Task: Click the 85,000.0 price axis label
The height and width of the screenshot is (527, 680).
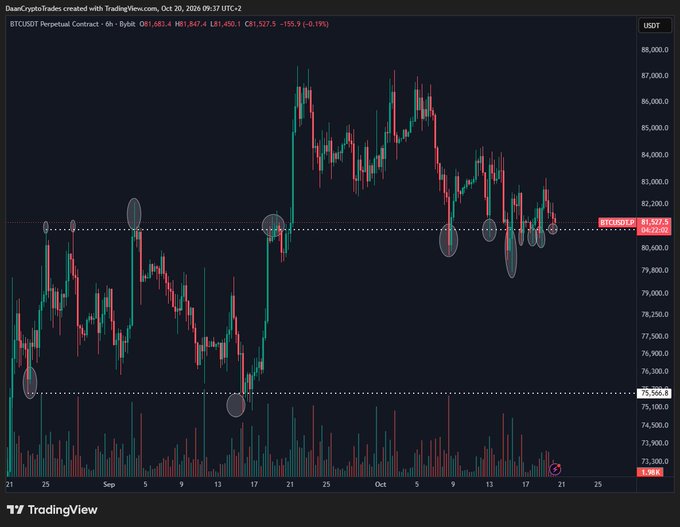Action: [x=655, y=128]
